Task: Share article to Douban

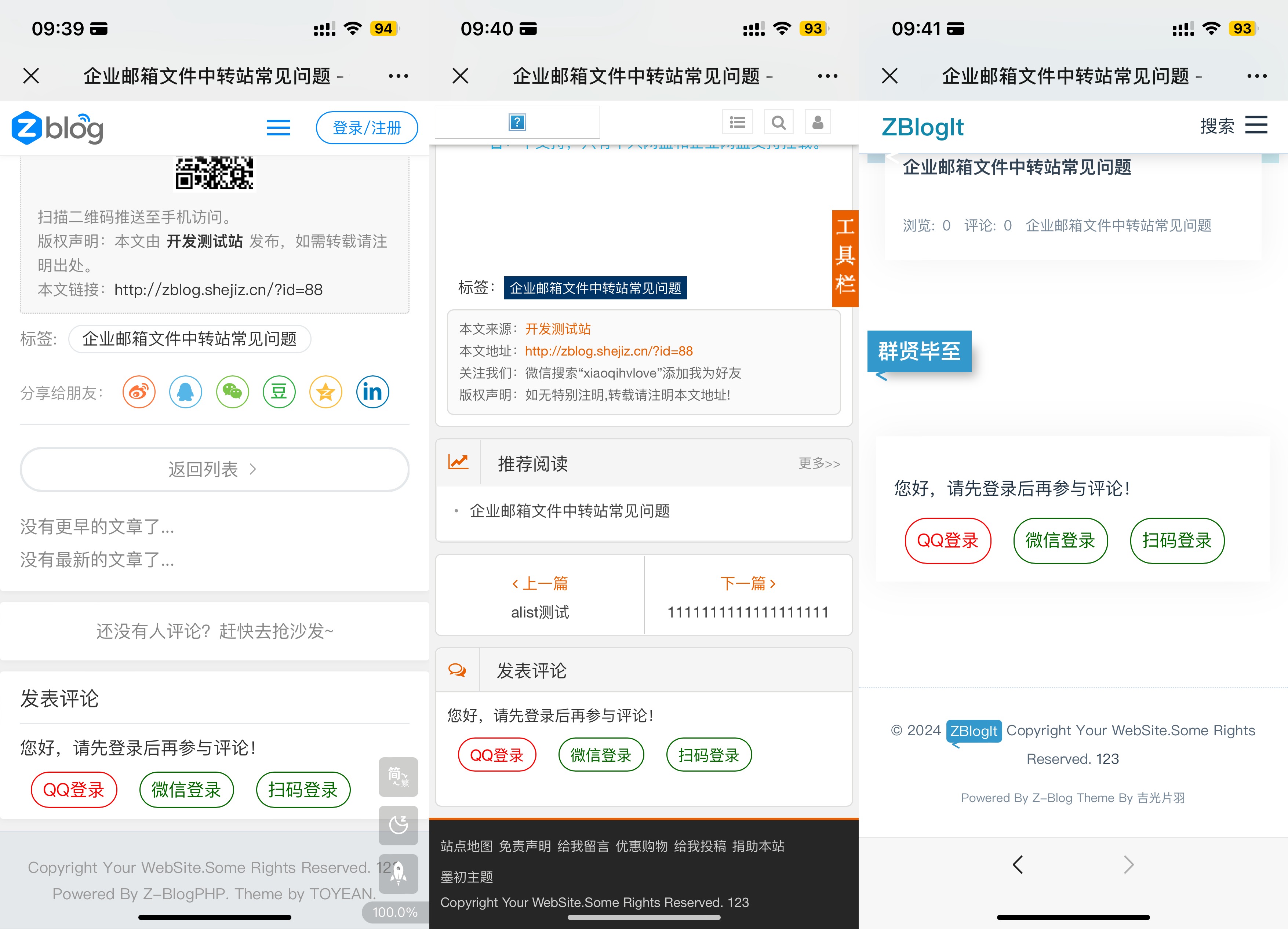Action: click(279, 392)
